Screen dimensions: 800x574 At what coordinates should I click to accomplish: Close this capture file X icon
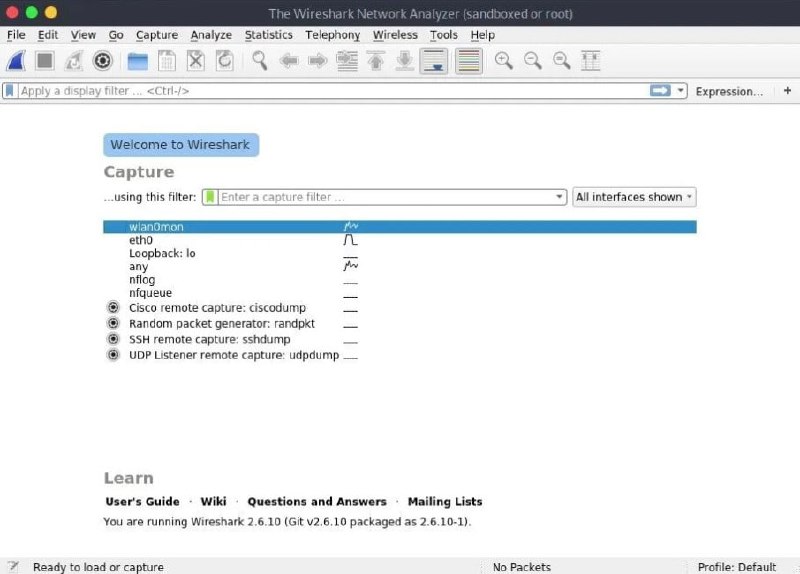click(x=195, y=61)
